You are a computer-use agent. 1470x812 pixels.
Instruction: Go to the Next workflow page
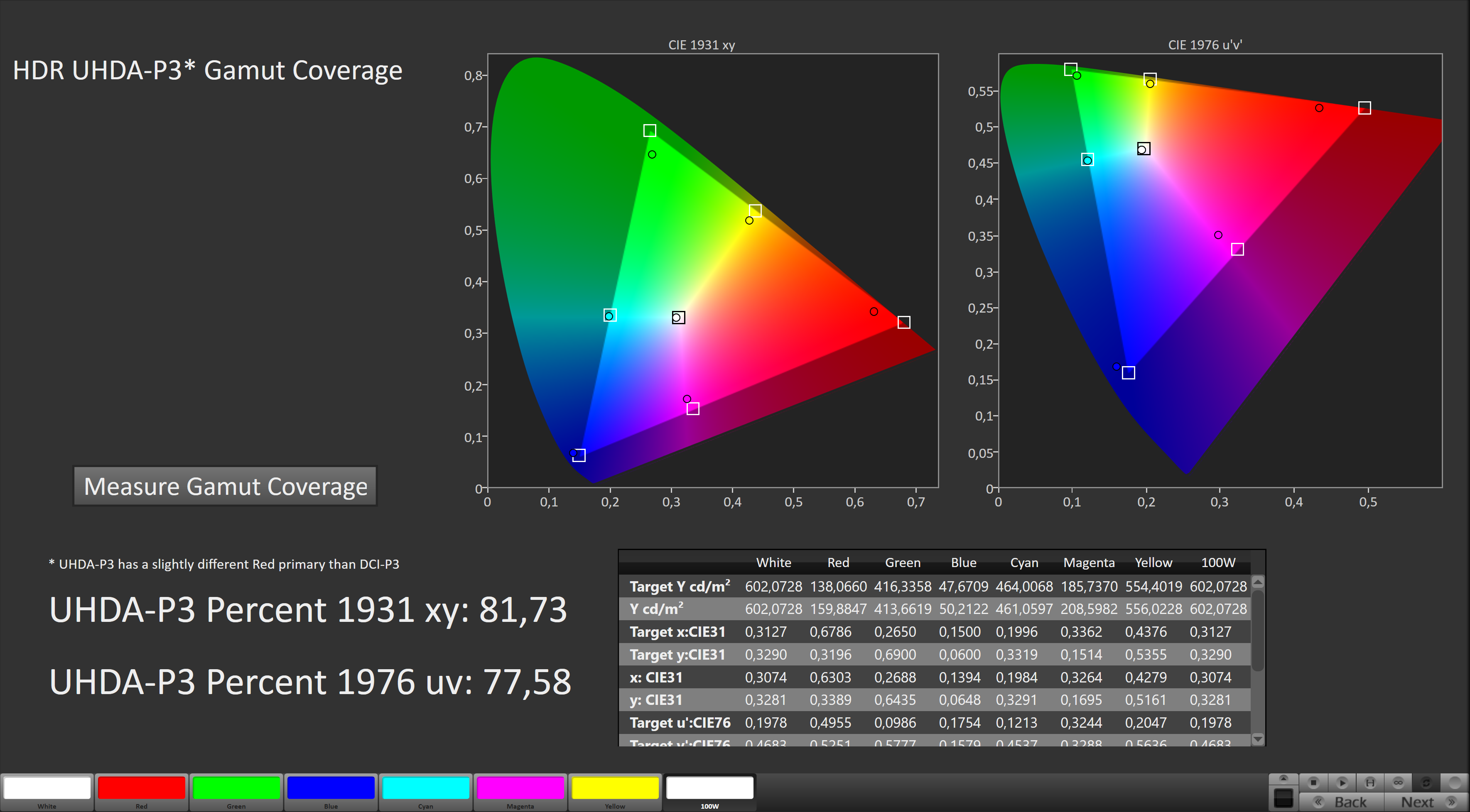[1427, 802]
